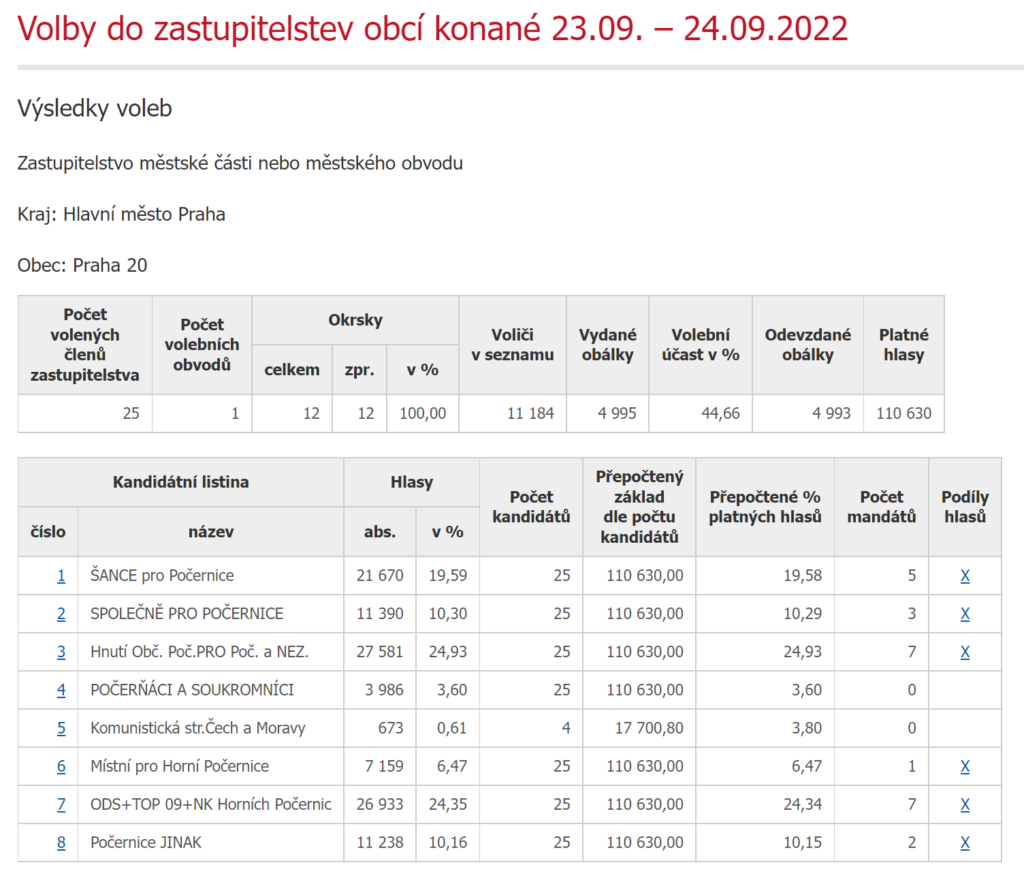The width and height of the screenshot is (1024, 882).
Task: Open candidate list number 7 link
Action: pos(61,804)
